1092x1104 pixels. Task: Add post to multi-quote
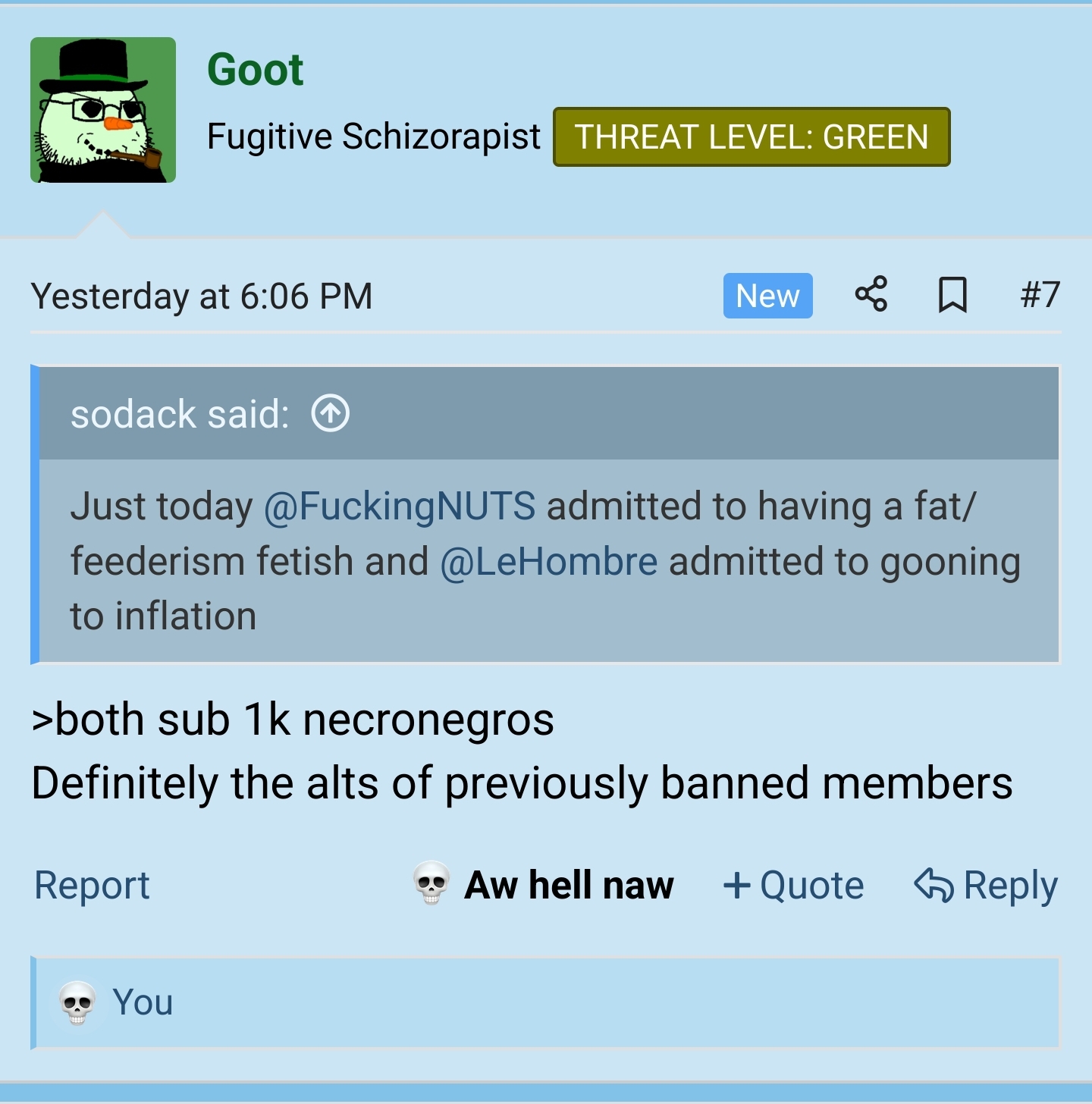pyautogui.click(x=794, y=885)
